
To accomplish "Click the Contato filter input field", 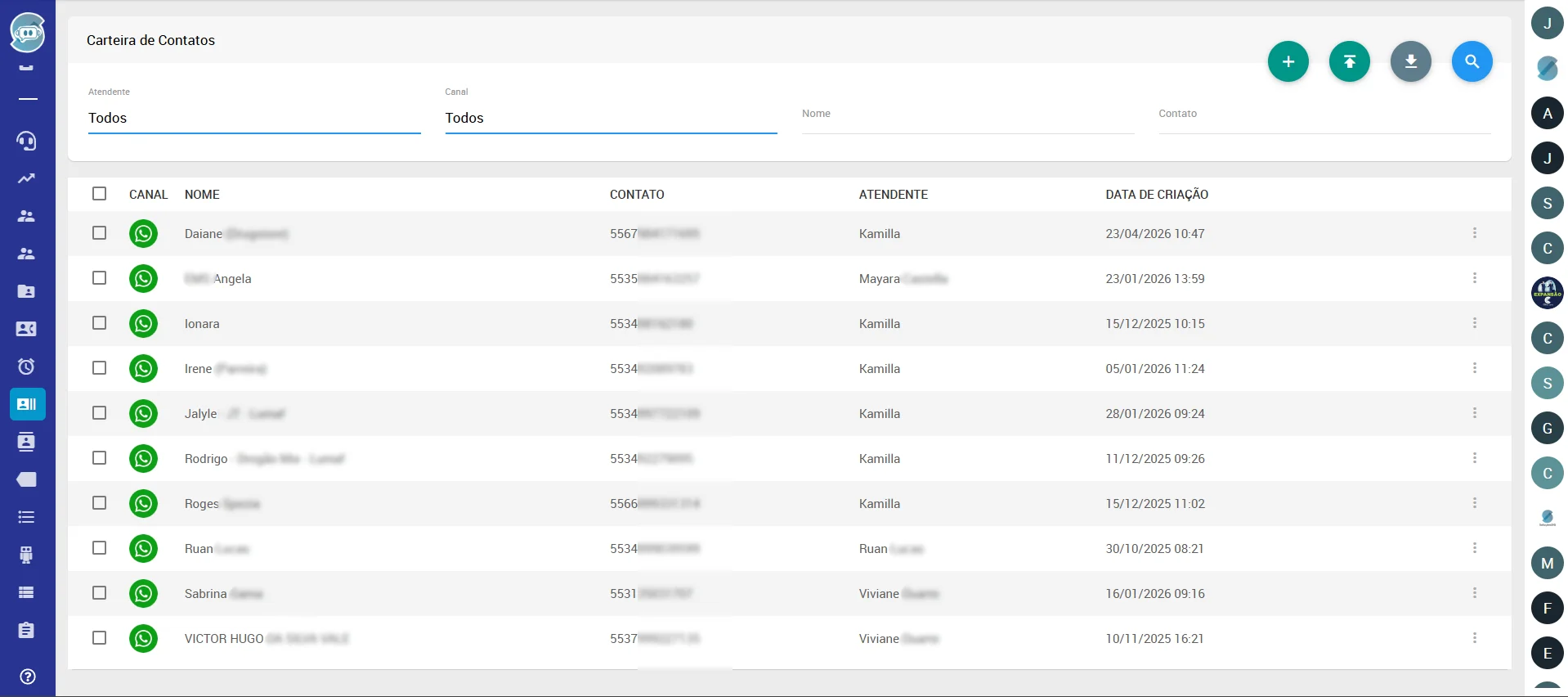I will pos(1324,118).
